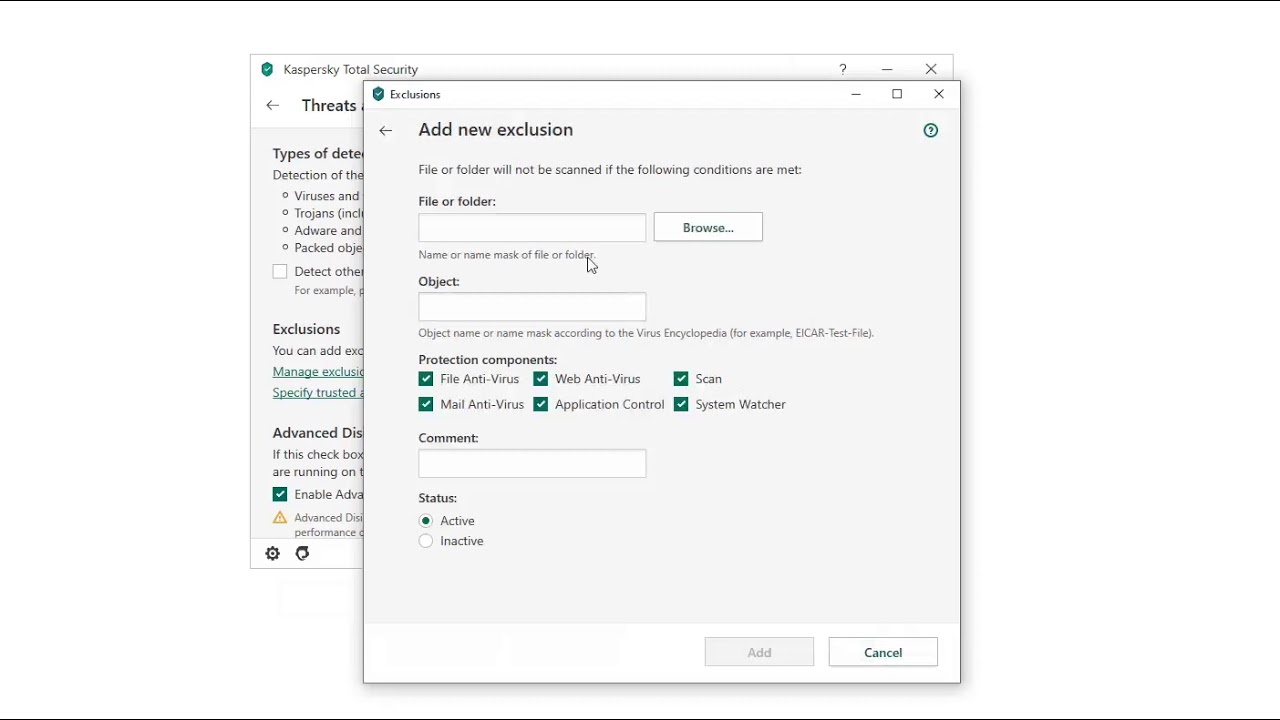Click the Add new exclusion heading
This screenshot has width=1280, height=720.
(x=496, y=130)
